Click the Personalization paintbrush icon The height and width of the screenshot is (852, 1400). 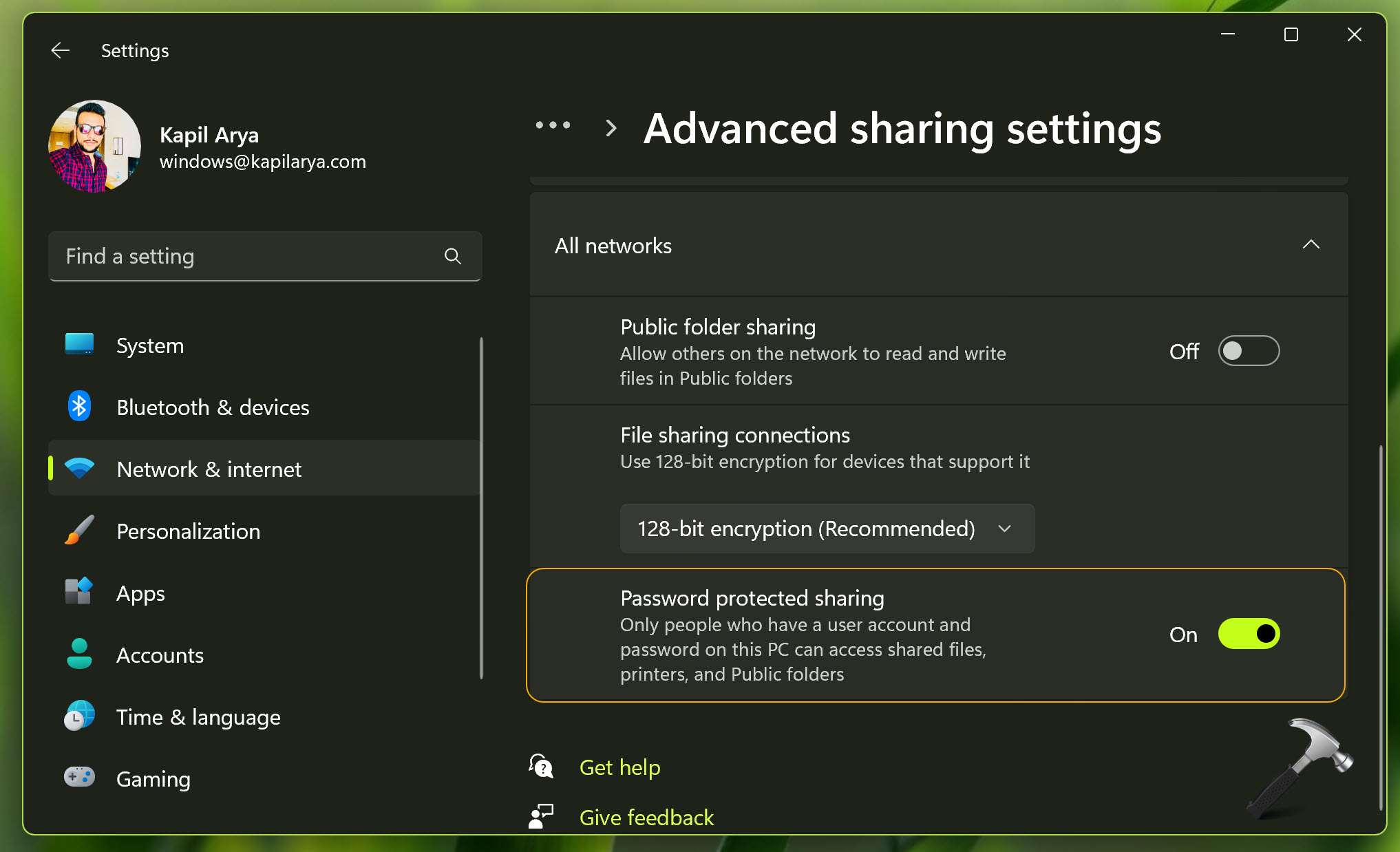79,530
